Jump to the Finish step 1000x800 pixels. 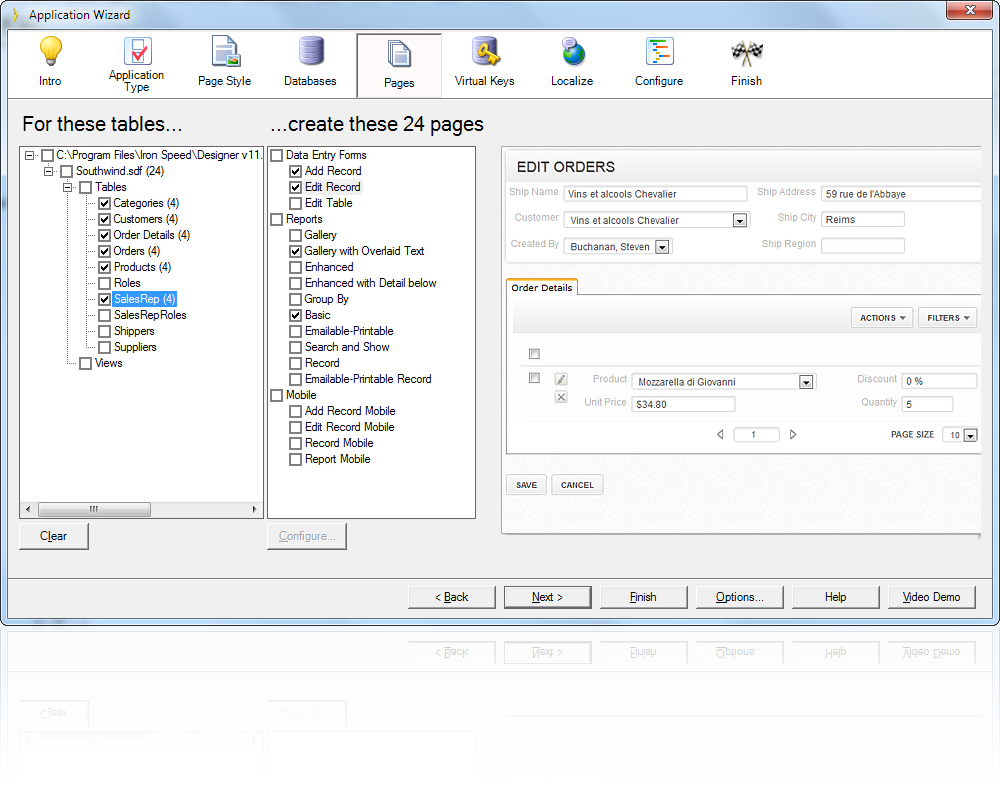click(746, 60)
